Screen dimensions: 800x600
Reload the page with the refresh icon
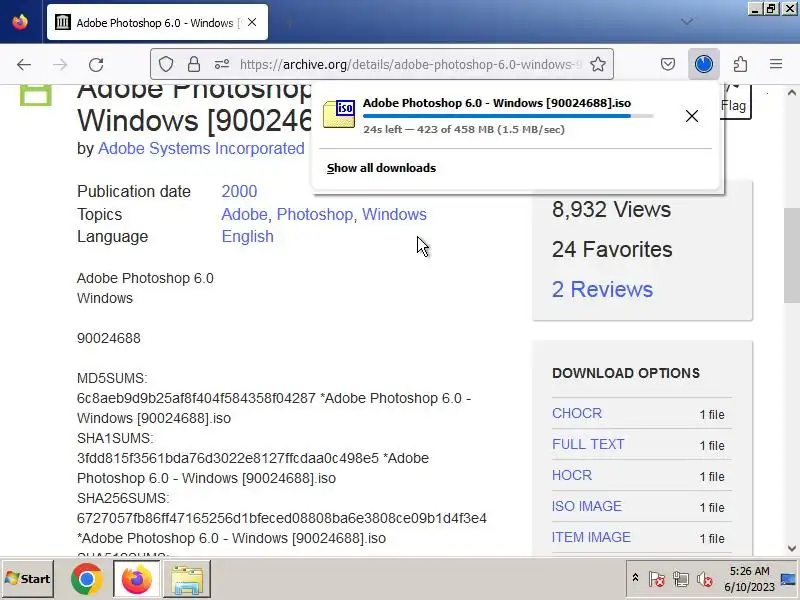tap(96, 64)
